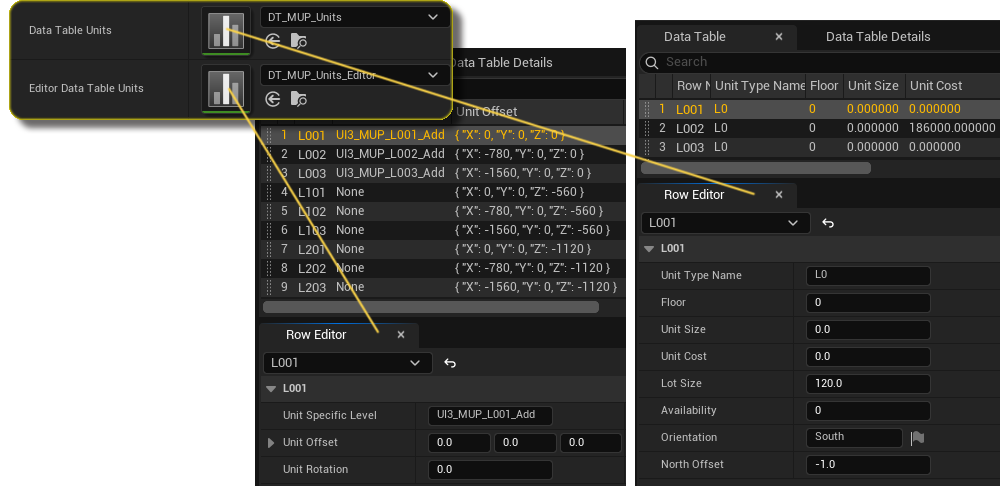Click the search magnifier icon in Data Table

653,62
